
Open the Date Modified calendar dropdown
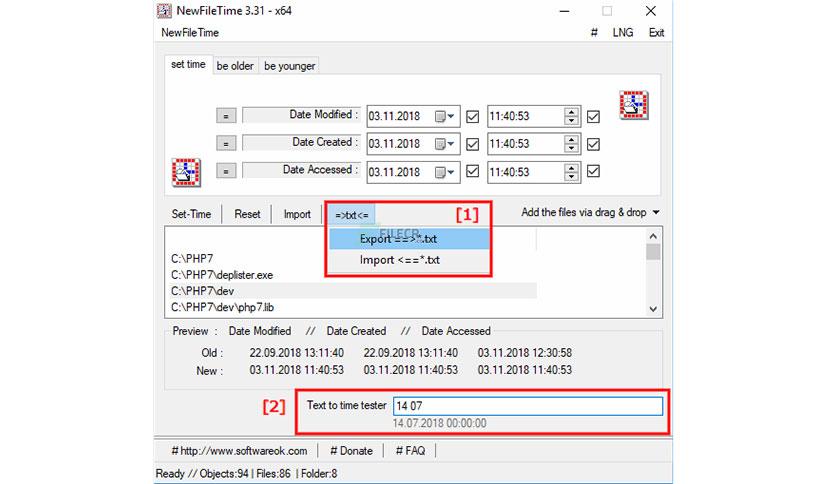coord(445,116)
